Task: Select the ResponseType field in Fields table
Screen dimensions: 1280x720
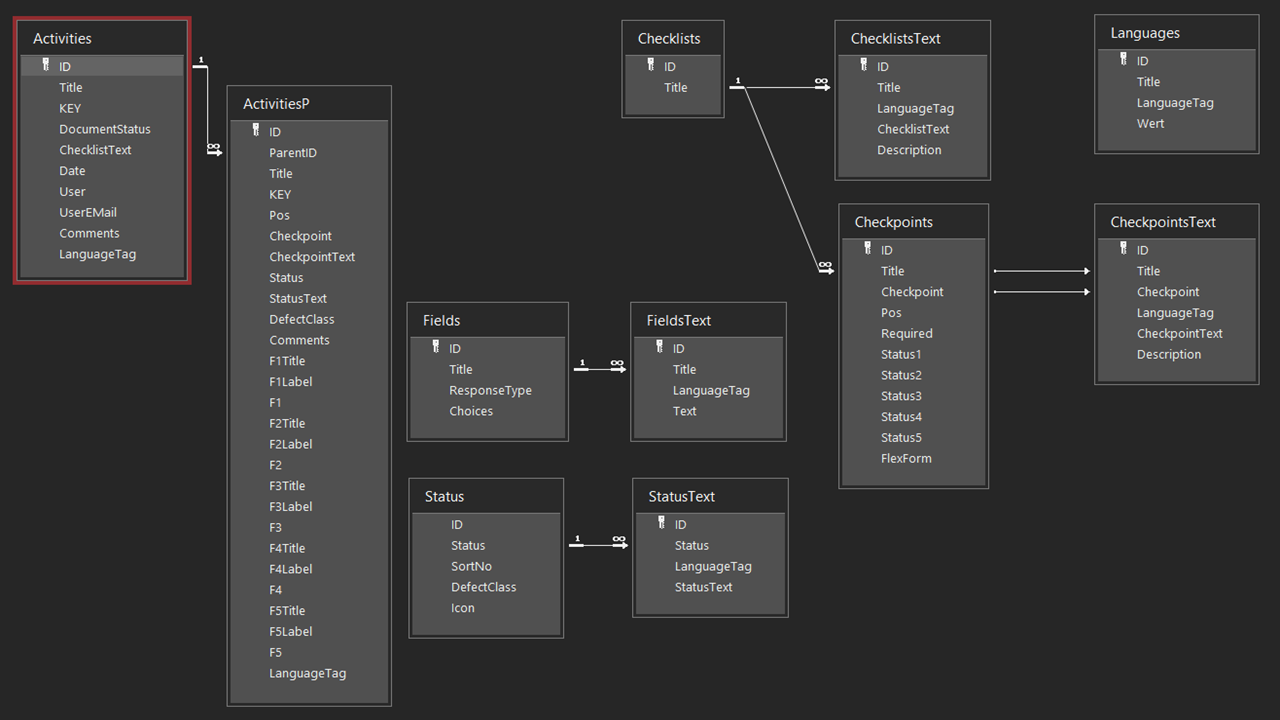Action: 490,390
